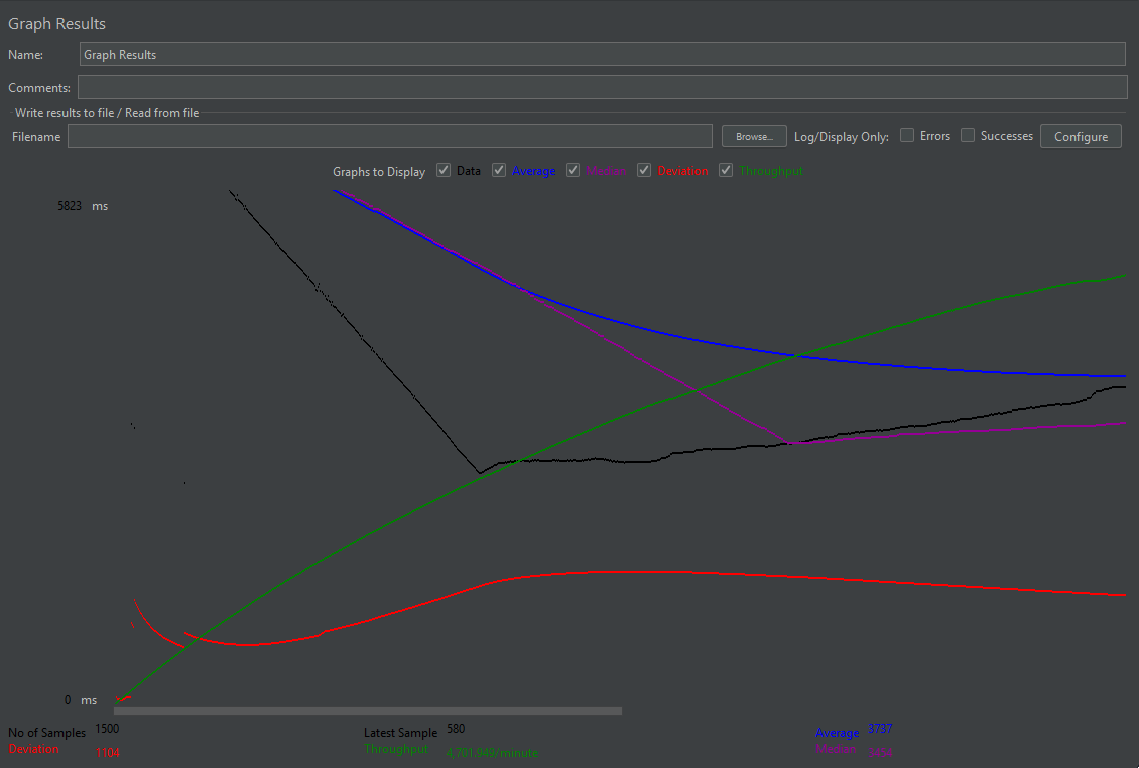This screenshot has width=1139, height=768.
Task: Click the horizontal scrollbar under the graph
Action: (x=368, y=711)
